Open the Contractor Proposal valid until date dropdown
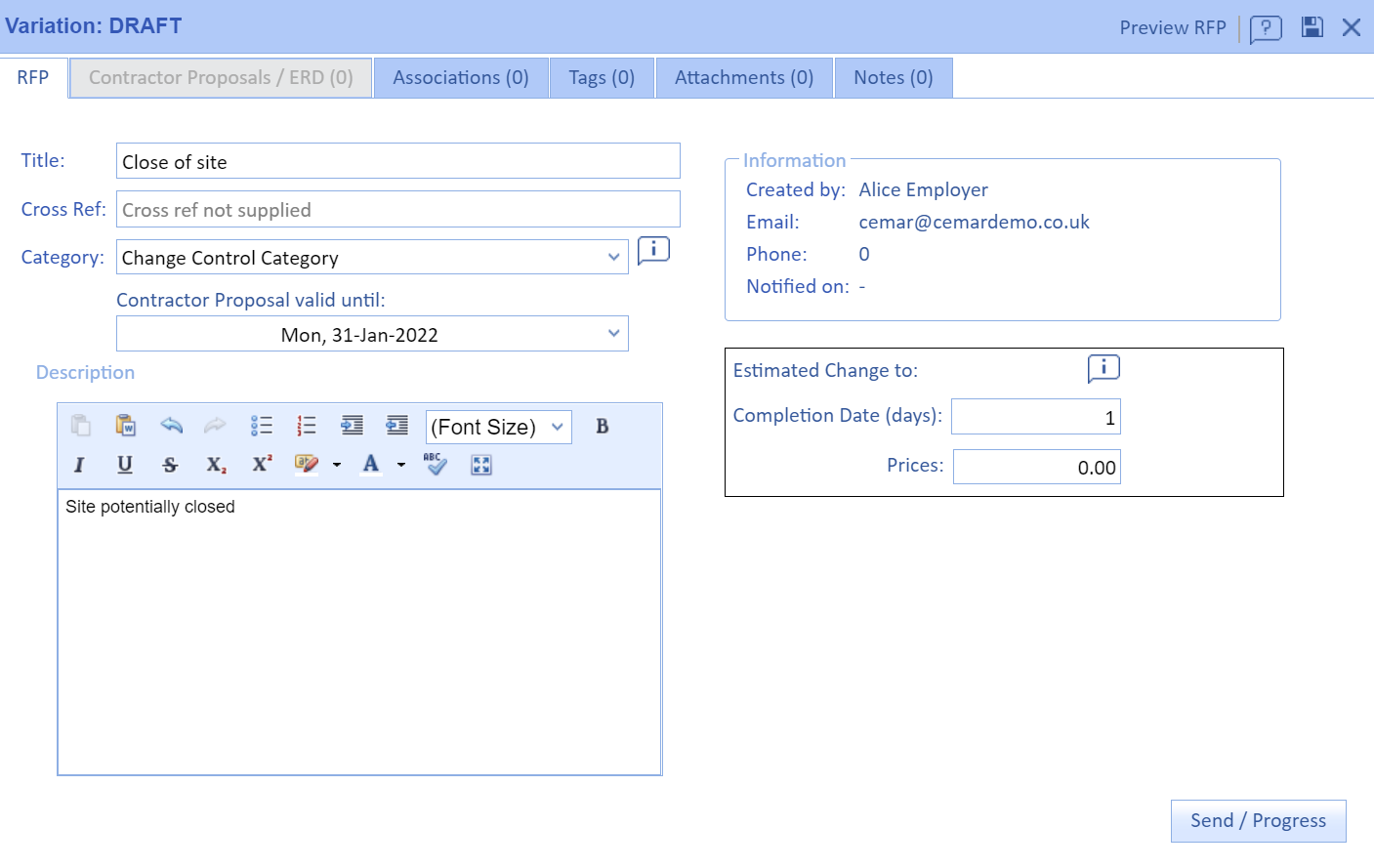 (371, 335)
